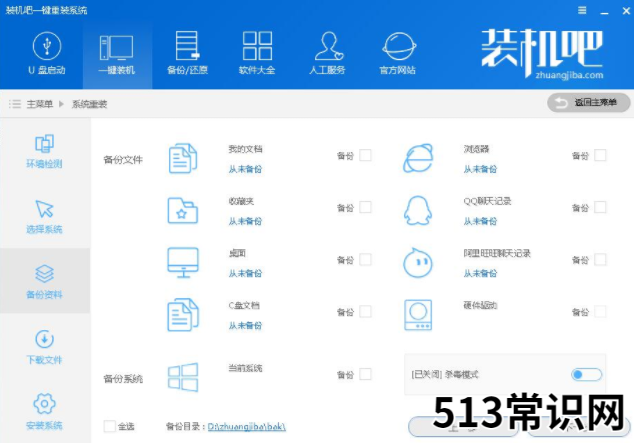Go to 下载文件 step in sidebar
The width and height of the screenshot is (634, 443).
coord(44,348)
